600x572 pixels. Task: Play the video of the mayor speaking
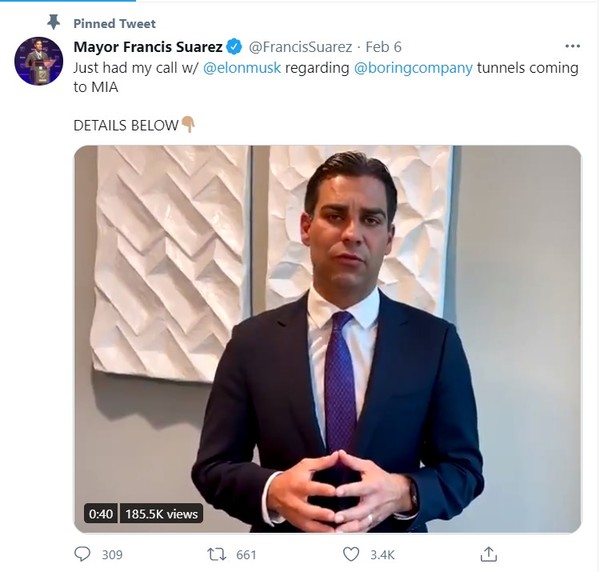(x=328, y=338)
